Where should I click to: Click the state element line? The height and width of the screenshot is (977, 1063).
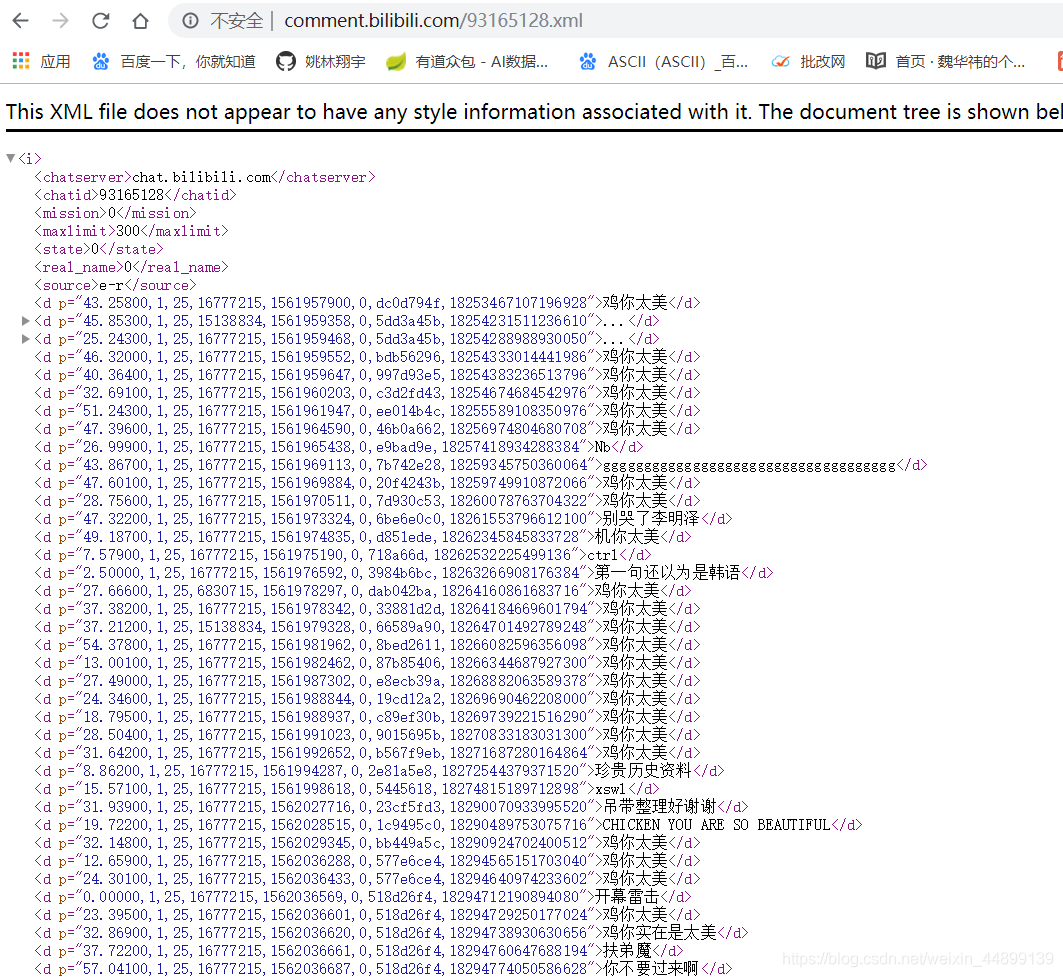[99, 250]
